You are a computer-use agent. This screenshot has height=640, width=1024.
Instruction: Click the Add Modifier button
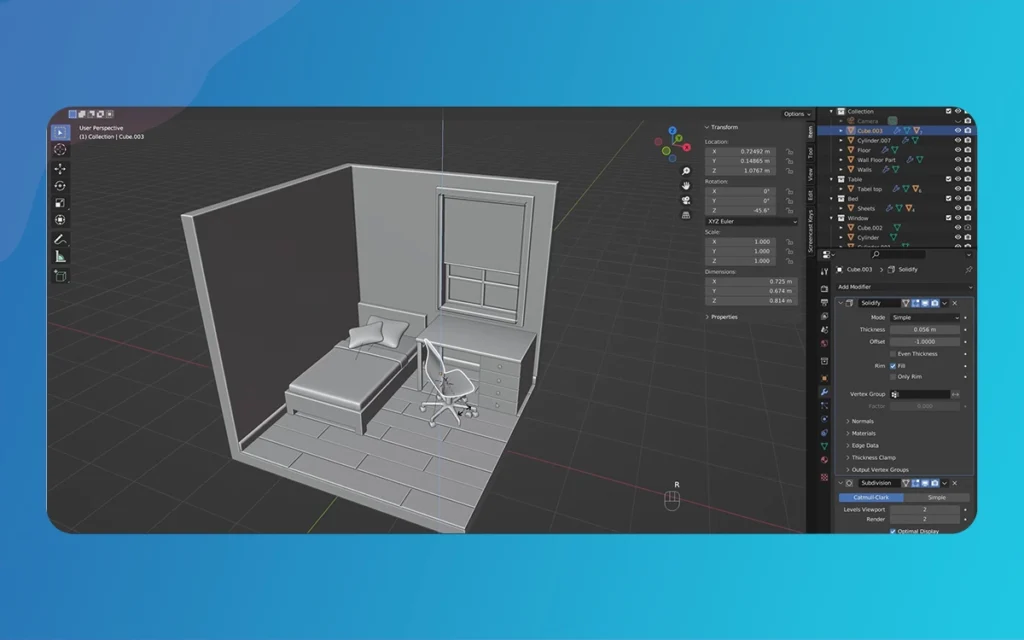904,287
